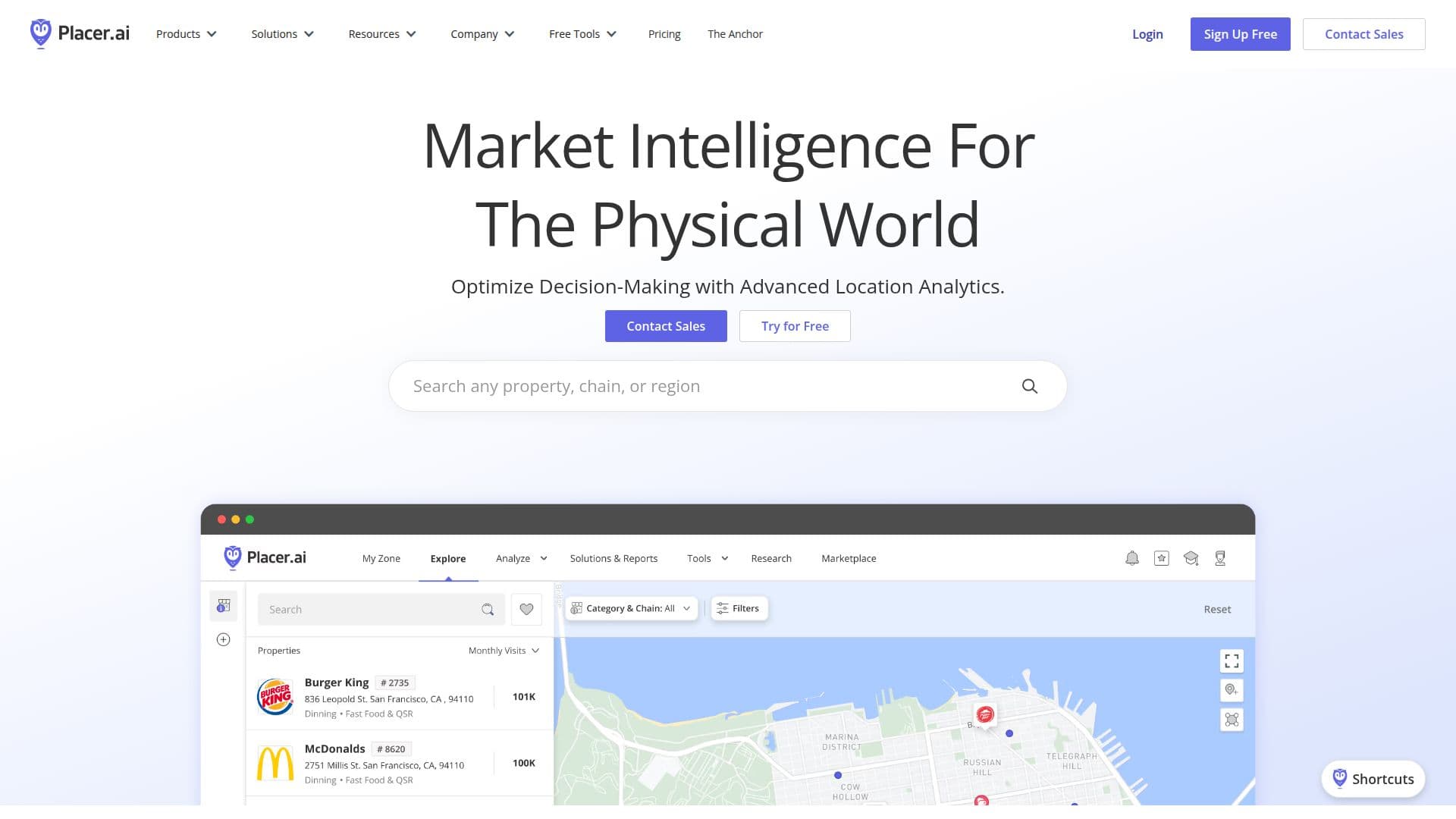This screenshot has height=819, width=1456.
Task: Open the Solutions & Reports tab
Action: (613, 558)
